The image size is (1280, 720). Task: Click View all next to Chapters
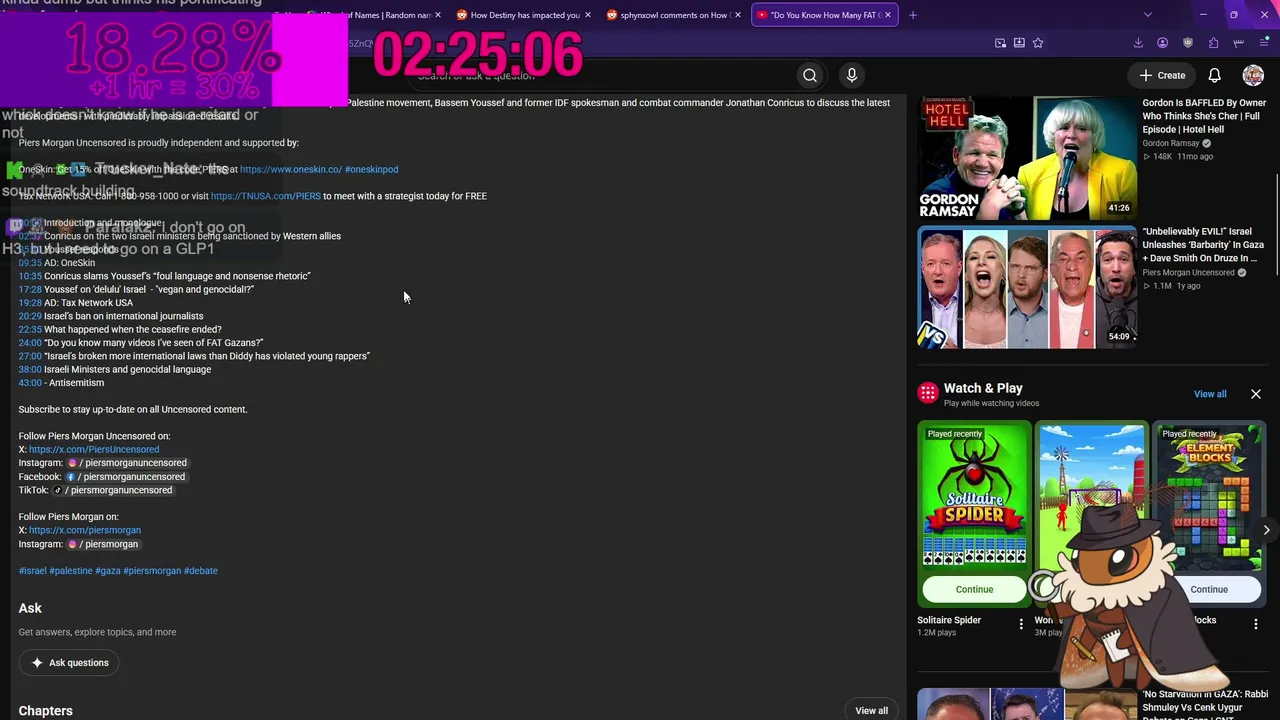pyautogui.click(x=871, y=711)
